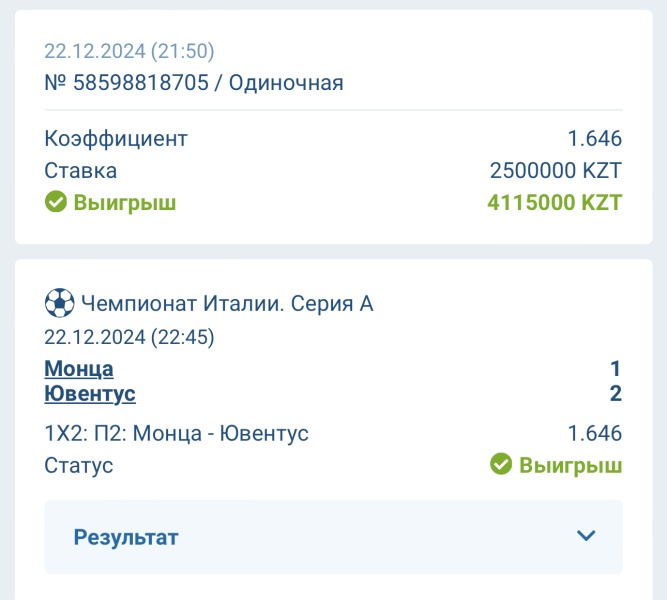Click the stake amount 2500000 KZT
Screen dimensions: 667x600
[556, 170]
